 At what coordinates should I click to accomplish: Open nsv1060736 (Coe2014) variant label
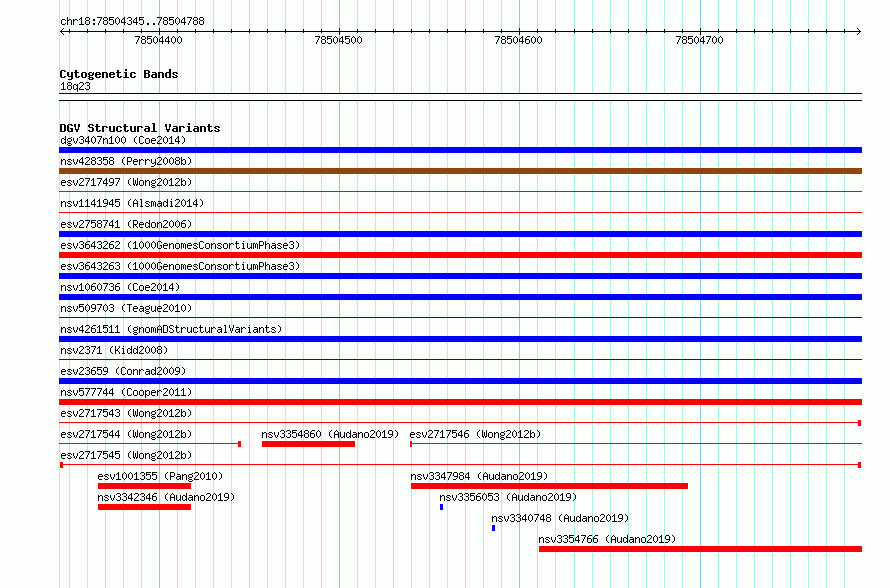(120, 287)
